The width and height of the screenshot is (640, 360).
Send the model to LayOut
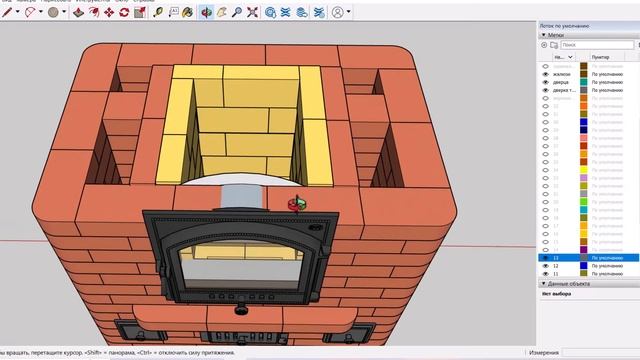pos(302,12)
